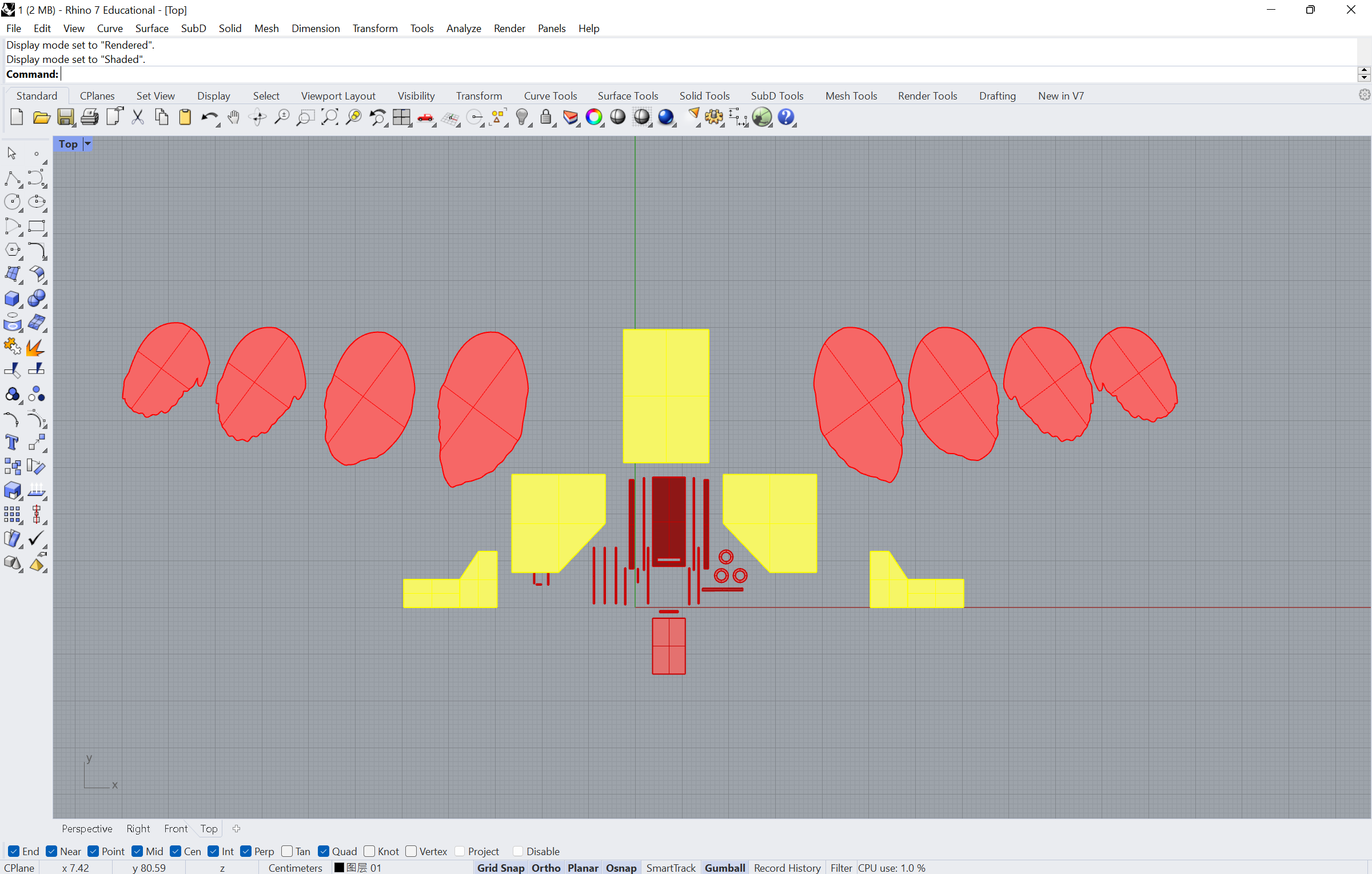The image size is (1372, 874).
Task: Switch to the Solid Tools toolbar tab
Action: 704,96
